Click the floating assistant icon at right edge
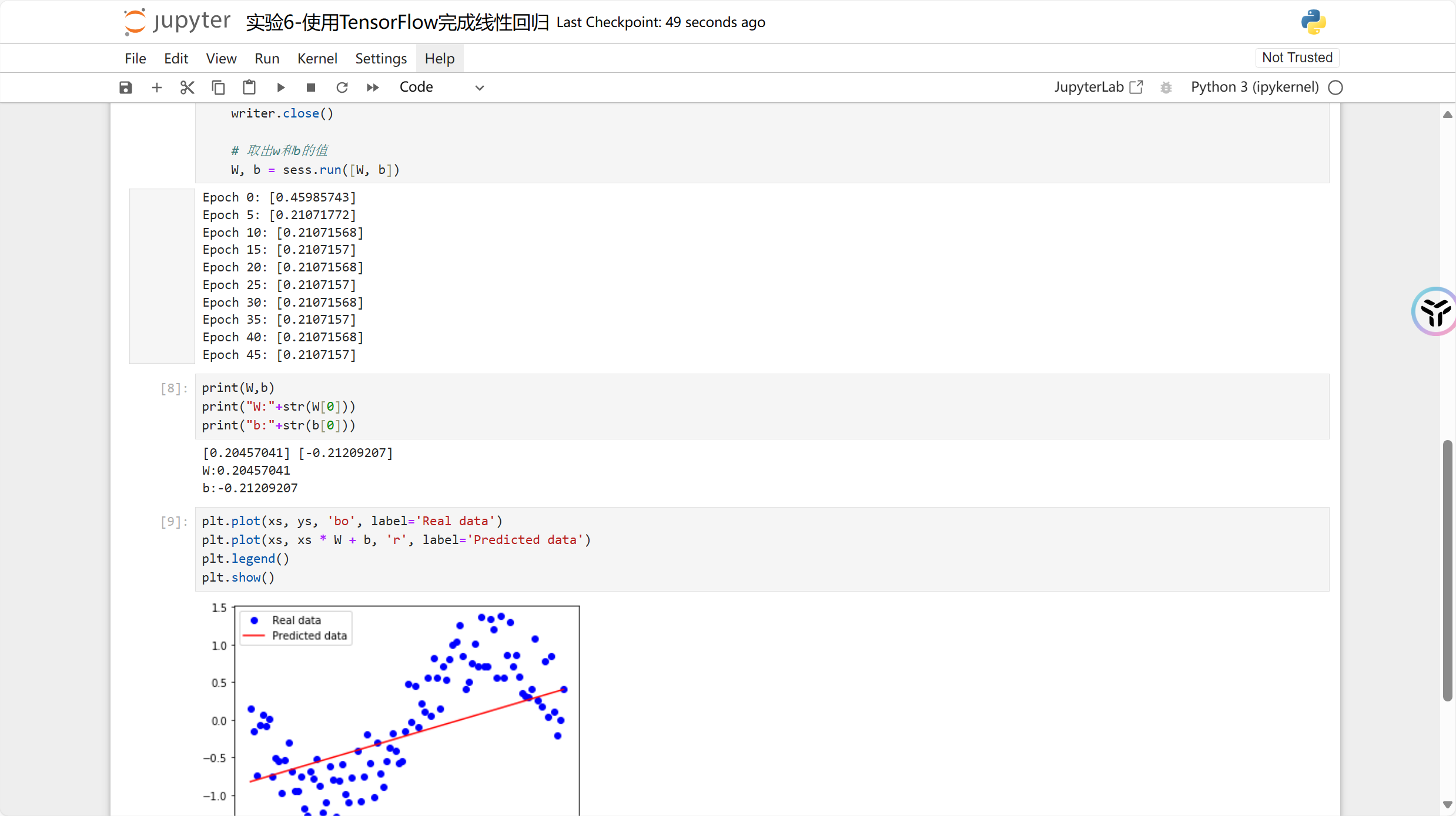 pyautogui.click(x=1435, y=311)
